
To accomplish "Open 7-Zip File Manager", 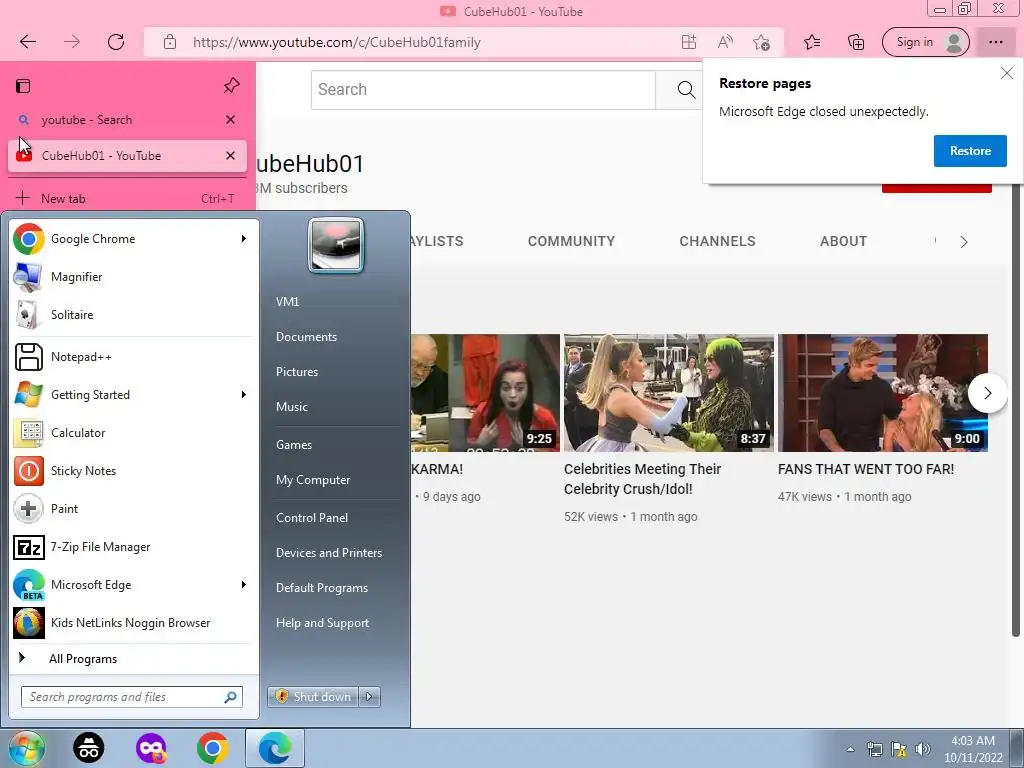I will [x=133, y=547].
